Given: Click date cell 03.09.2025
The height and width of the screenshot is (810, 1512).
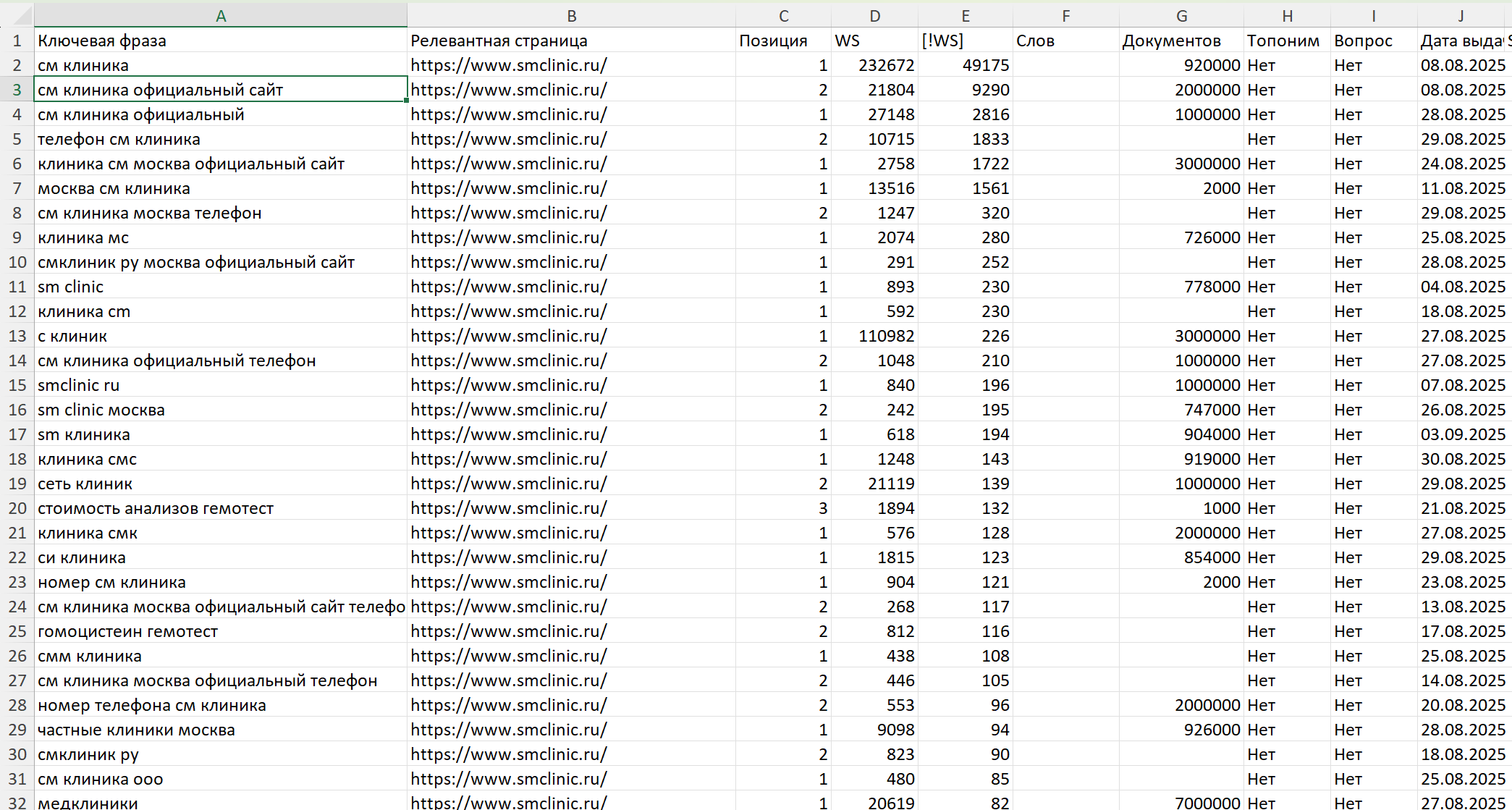Looking at the screenshot, I should pyautogui.click(x=1463, y=434).
